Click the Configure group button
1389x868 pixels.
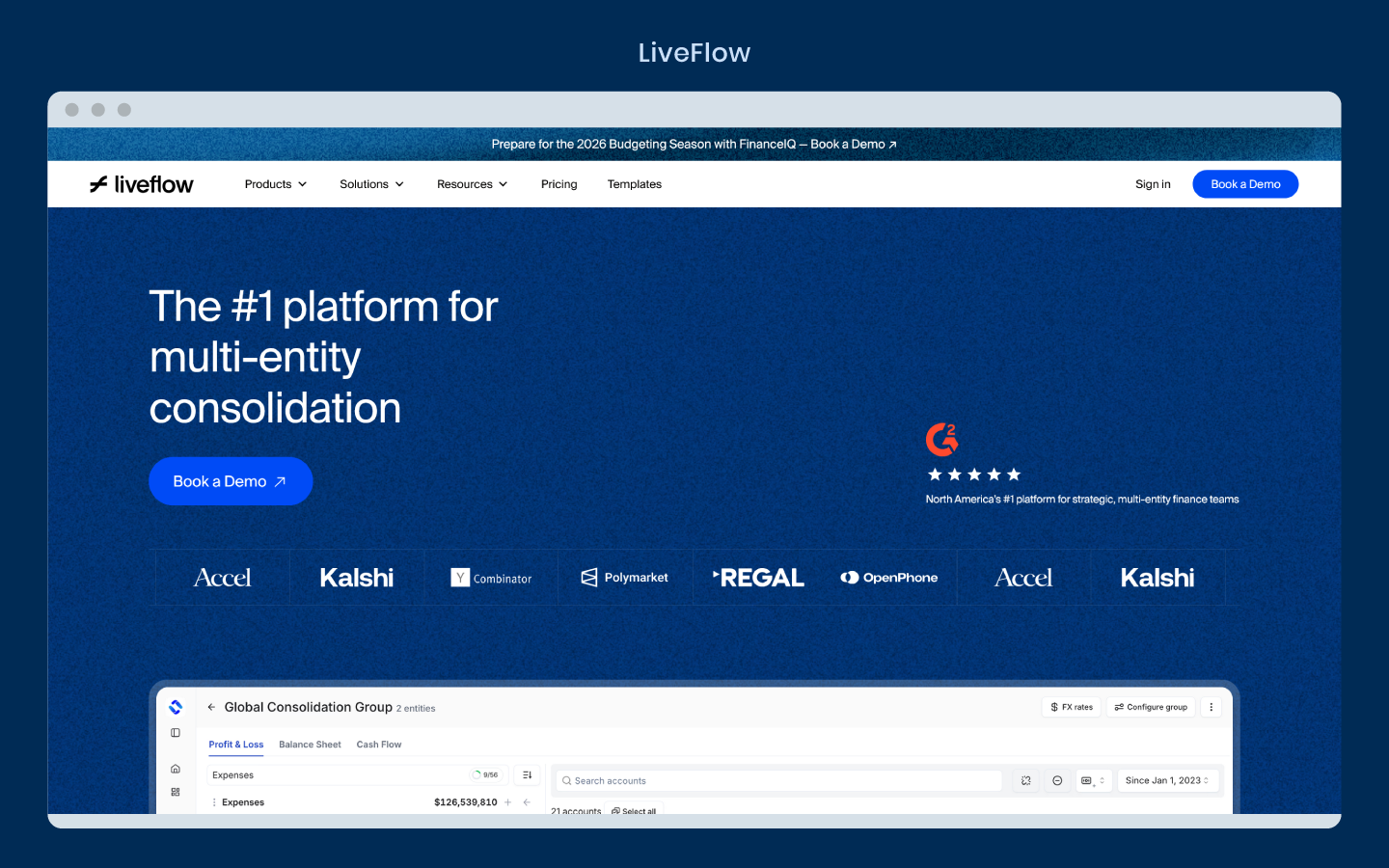coord(1151,707)
